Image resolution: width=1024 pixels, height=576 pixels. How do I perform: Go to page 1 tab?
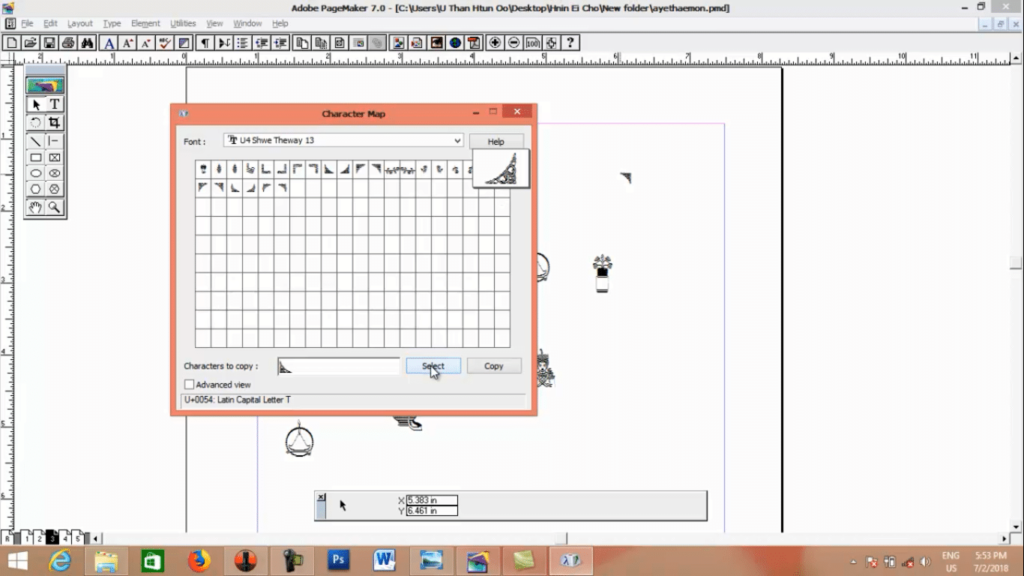pos(27,538)
